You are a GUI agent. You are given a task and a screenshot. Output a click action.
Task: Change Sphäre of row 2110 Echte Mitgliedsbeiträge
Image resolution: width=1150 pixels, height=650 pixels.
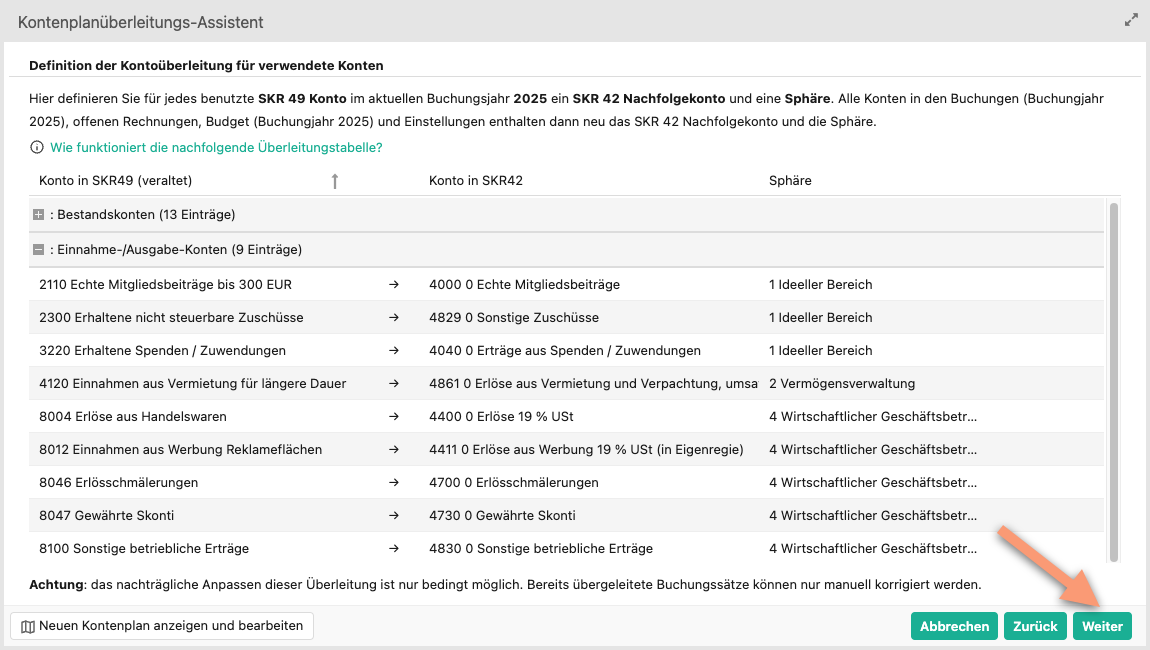[821, 285]
